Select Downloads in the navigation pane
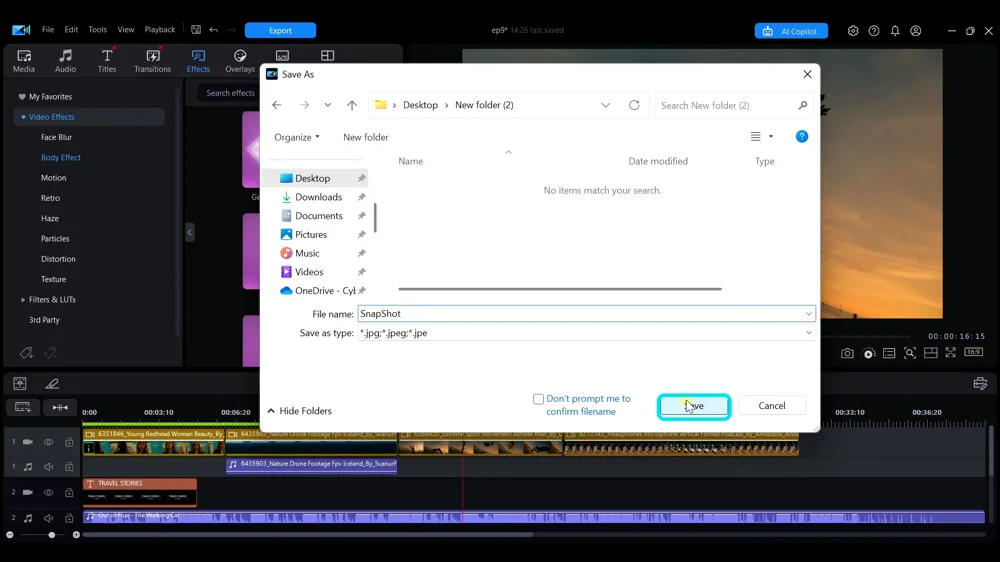The width and height of the screenshot is (1000, 562). (x=318, y=197)
